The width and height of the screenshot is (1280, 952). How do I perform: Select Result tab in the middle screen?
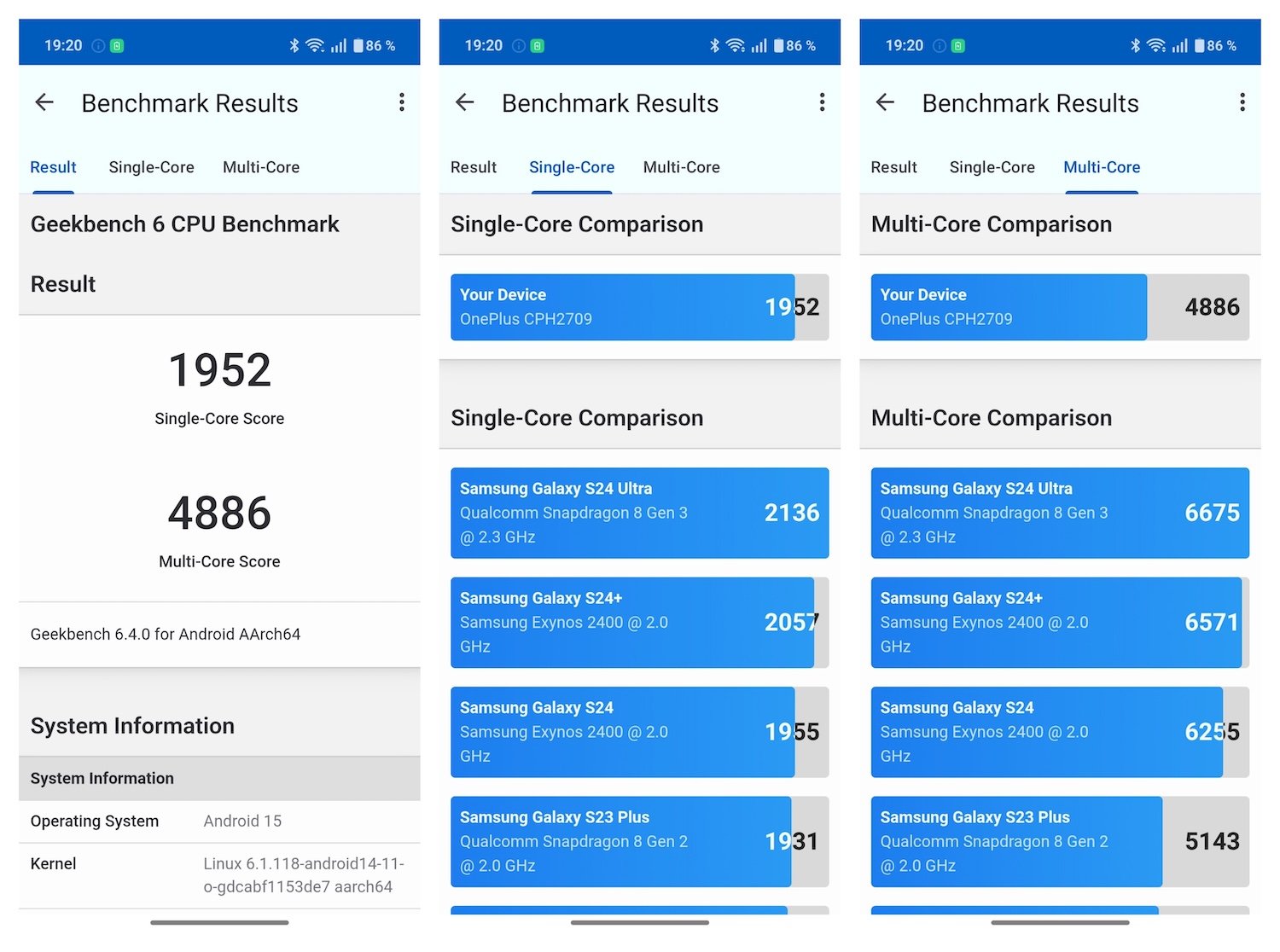click(x=474, y=167)
